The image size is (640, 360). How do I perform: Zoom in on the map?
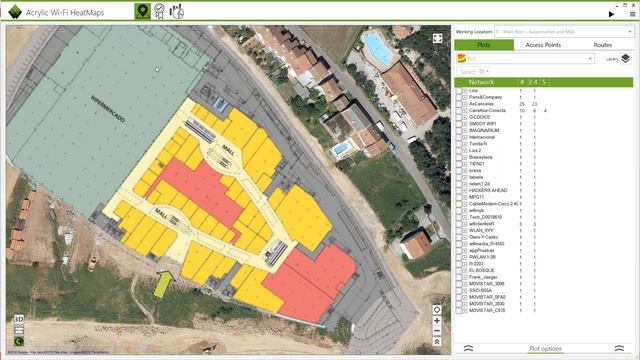click(x=437, y=321)
